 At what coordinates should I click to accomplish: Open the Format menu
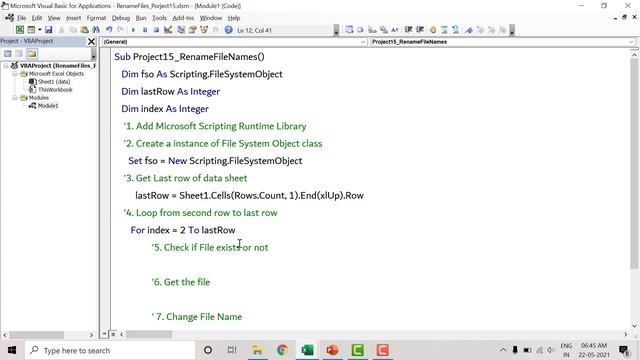(x=96, y=18)
